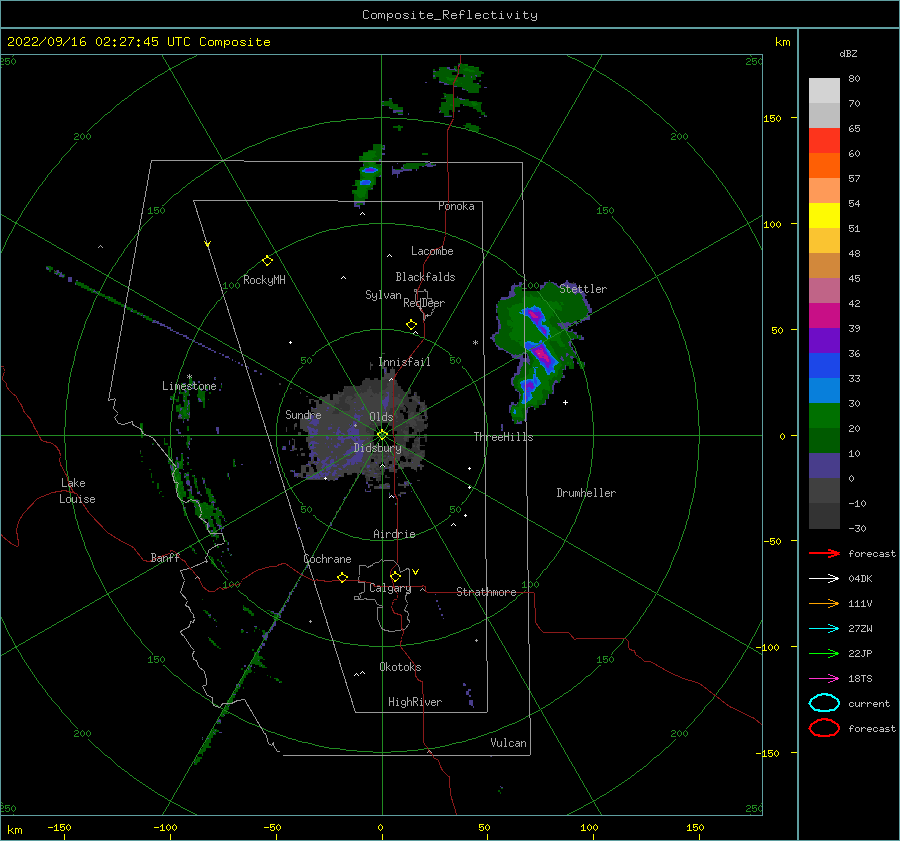Click the red forecast ellipse icon
This screenshot has width=900, height=841.
824,728
